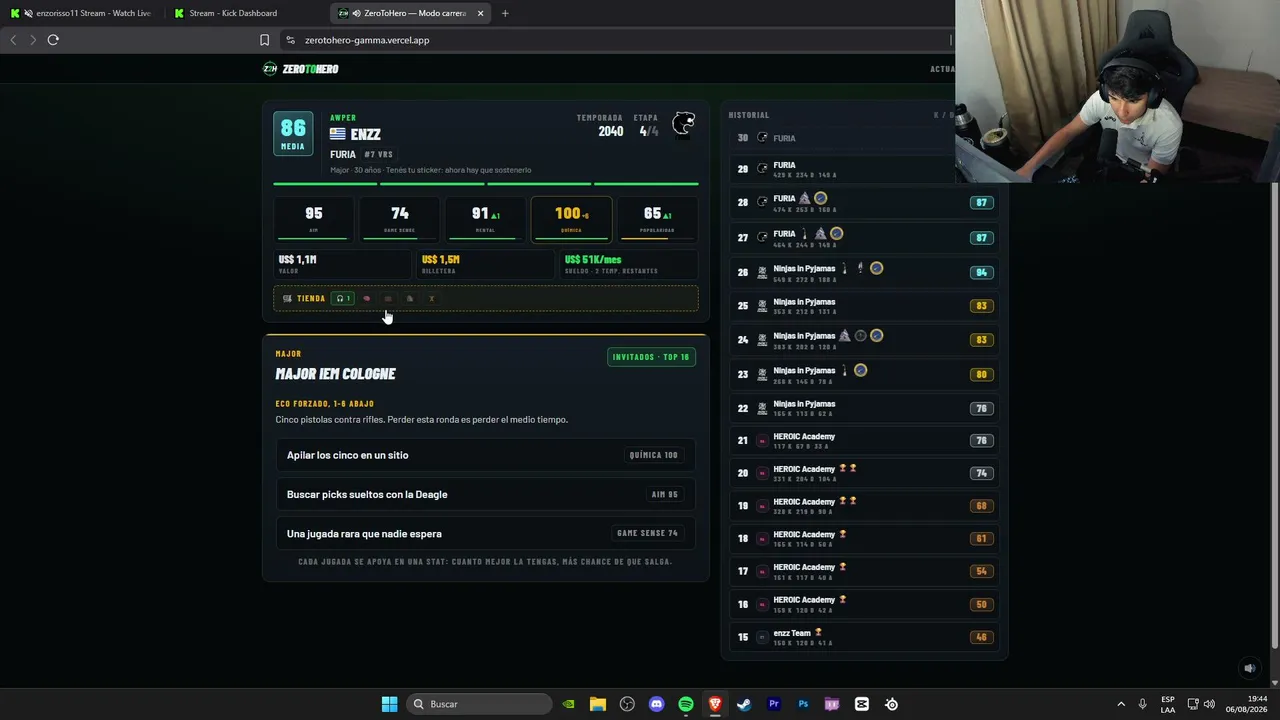Image resolution: width=1280 pixels, height=720 pixels.
Task: Click the Game Sense 74 stat card
Action: coord(399,220)
